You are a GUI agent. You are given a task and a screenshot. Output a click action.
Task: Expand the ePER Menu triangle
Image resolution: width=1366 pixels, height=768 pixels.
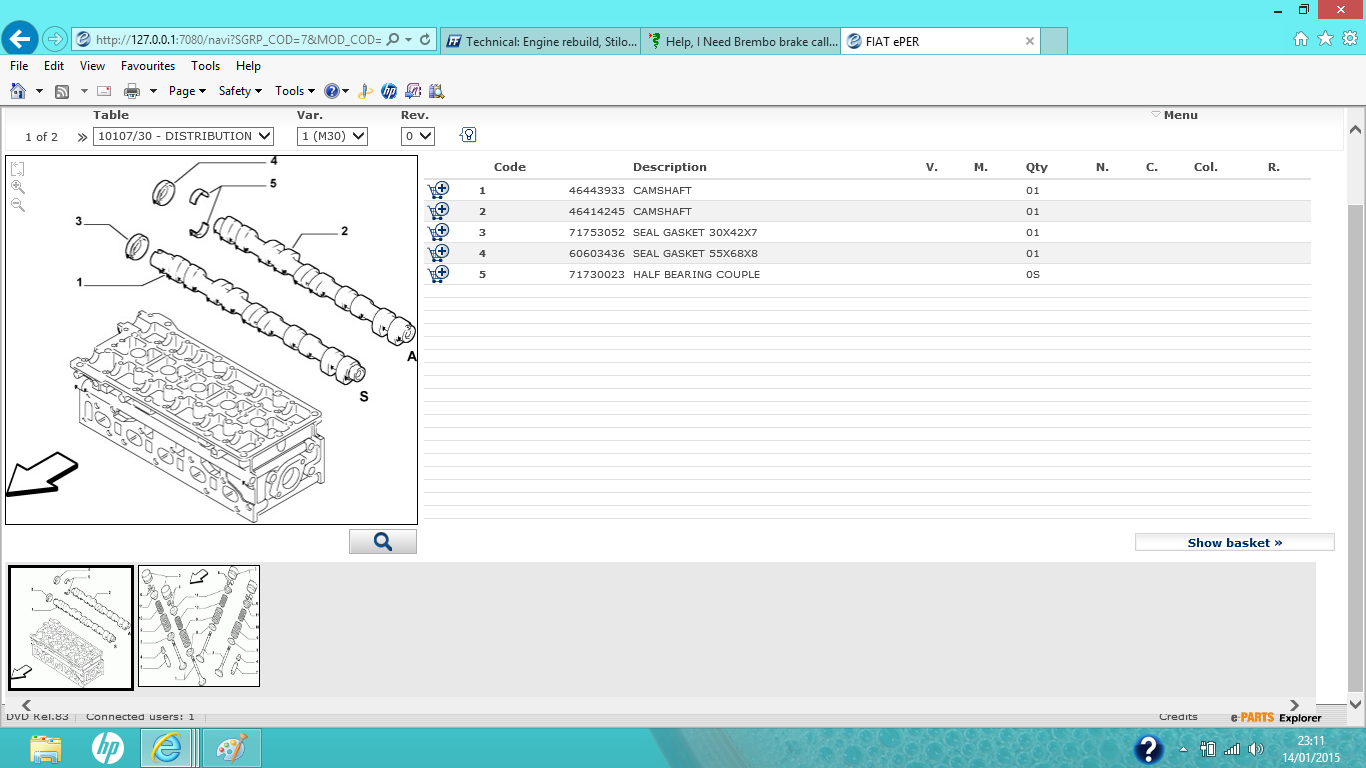[1156, 115]
